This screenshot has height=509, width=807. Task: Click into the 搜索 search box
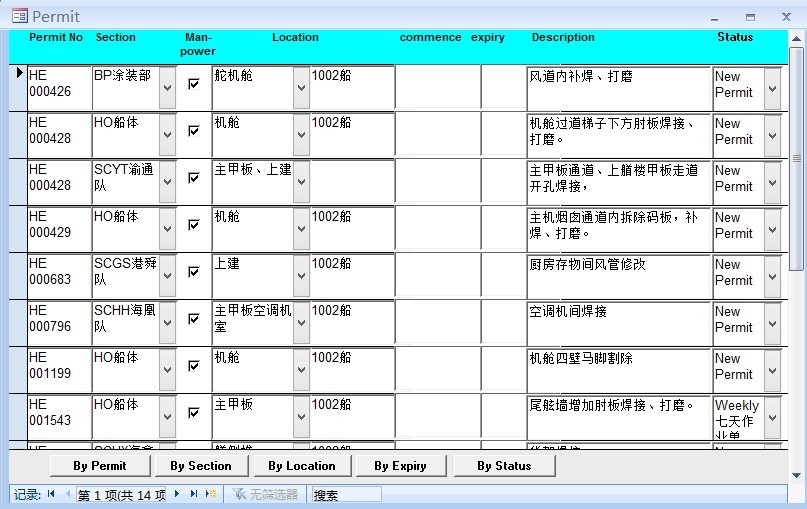pos(346,494)
